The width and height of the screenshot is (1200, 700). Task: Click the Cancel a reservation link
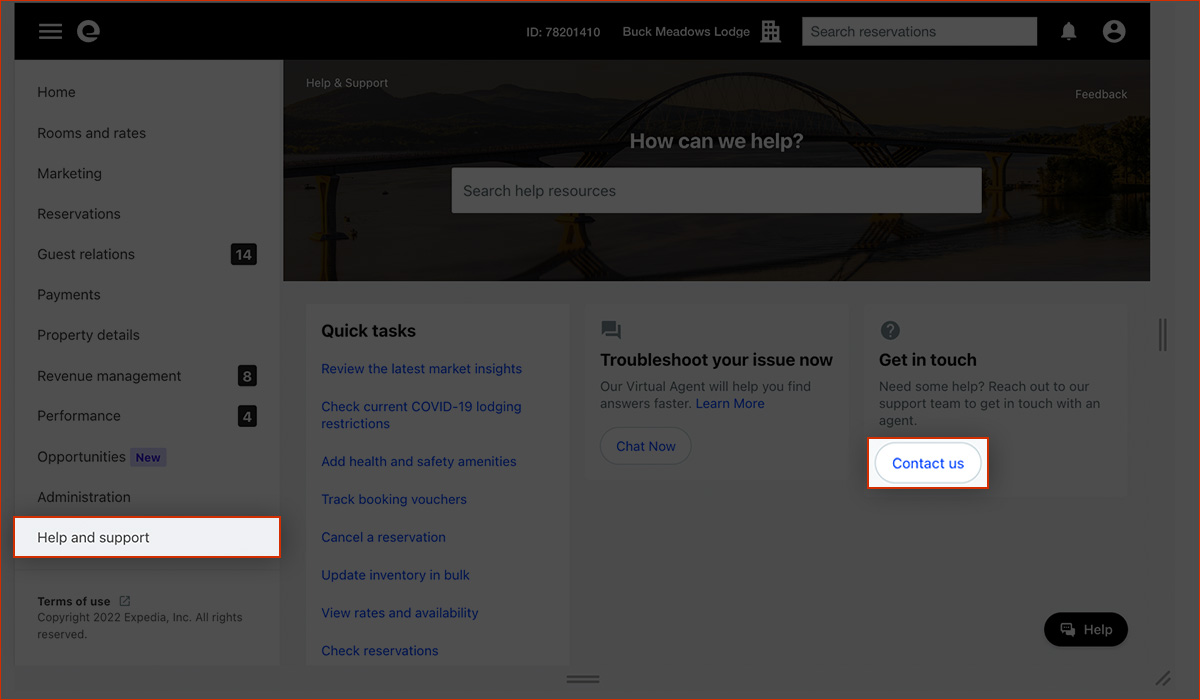coord(383,537)
